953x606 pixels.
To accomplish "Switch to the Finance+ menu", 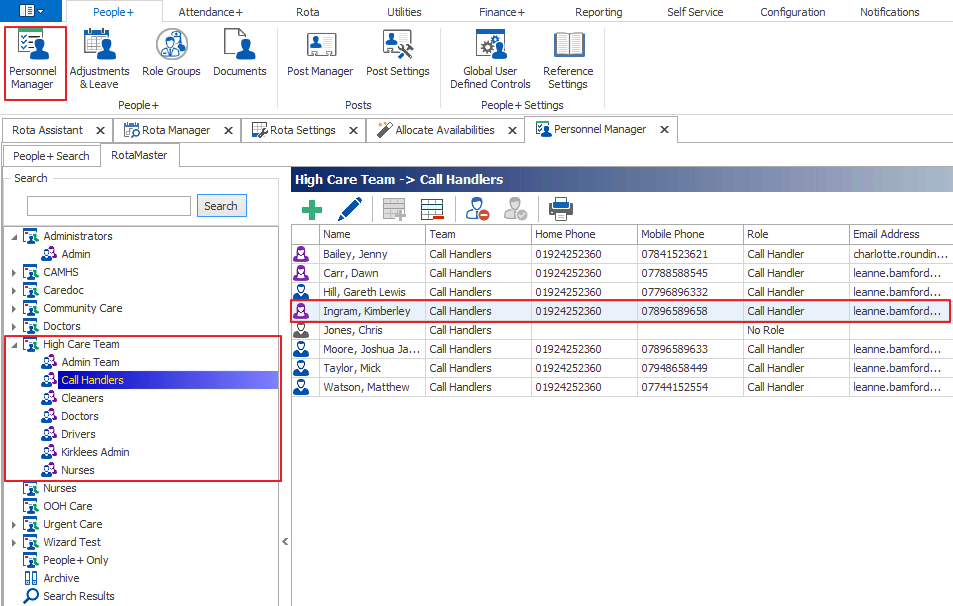I will click(501, 11).
